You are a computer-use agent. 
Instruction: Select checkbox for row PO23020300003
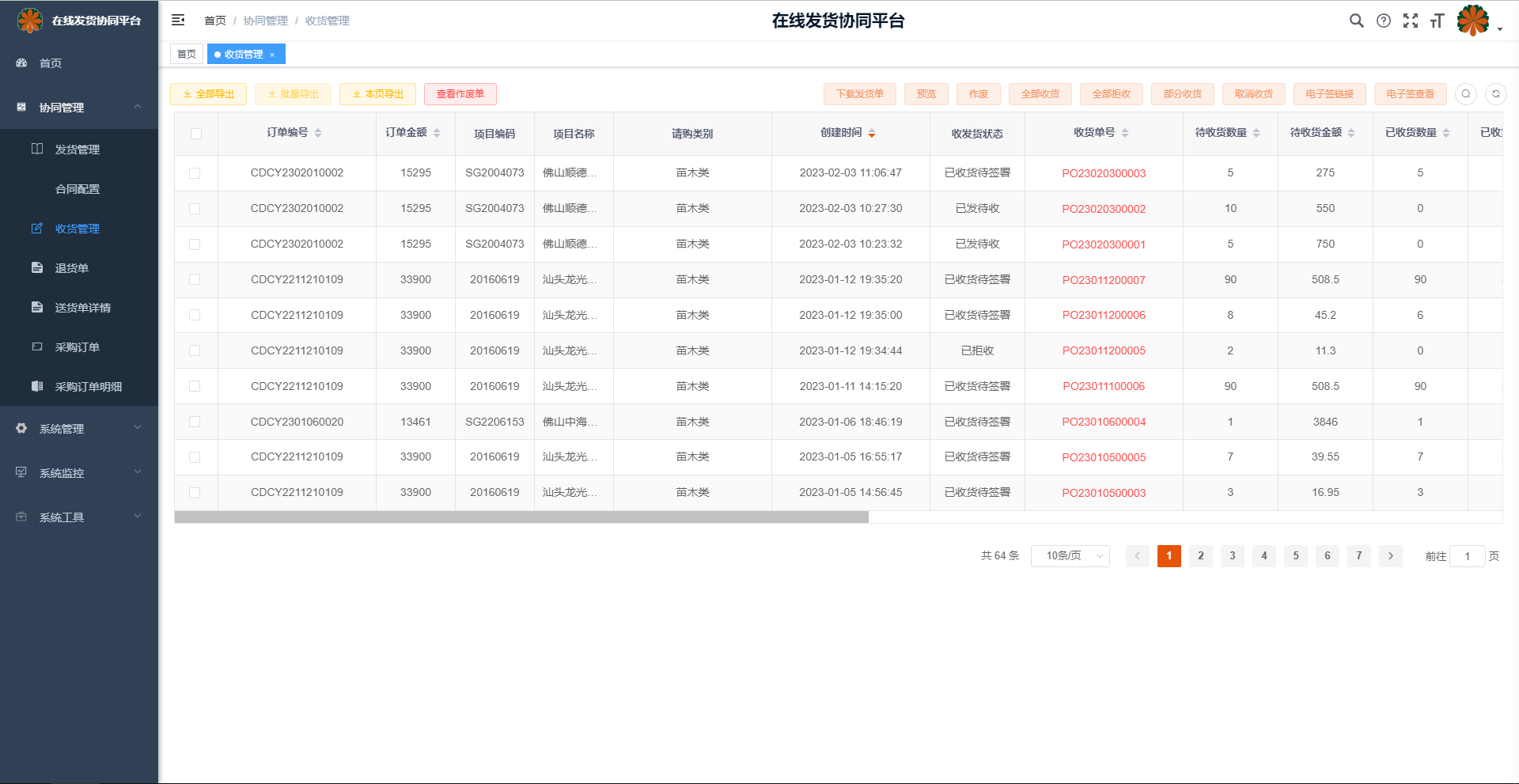click(195, 173)
